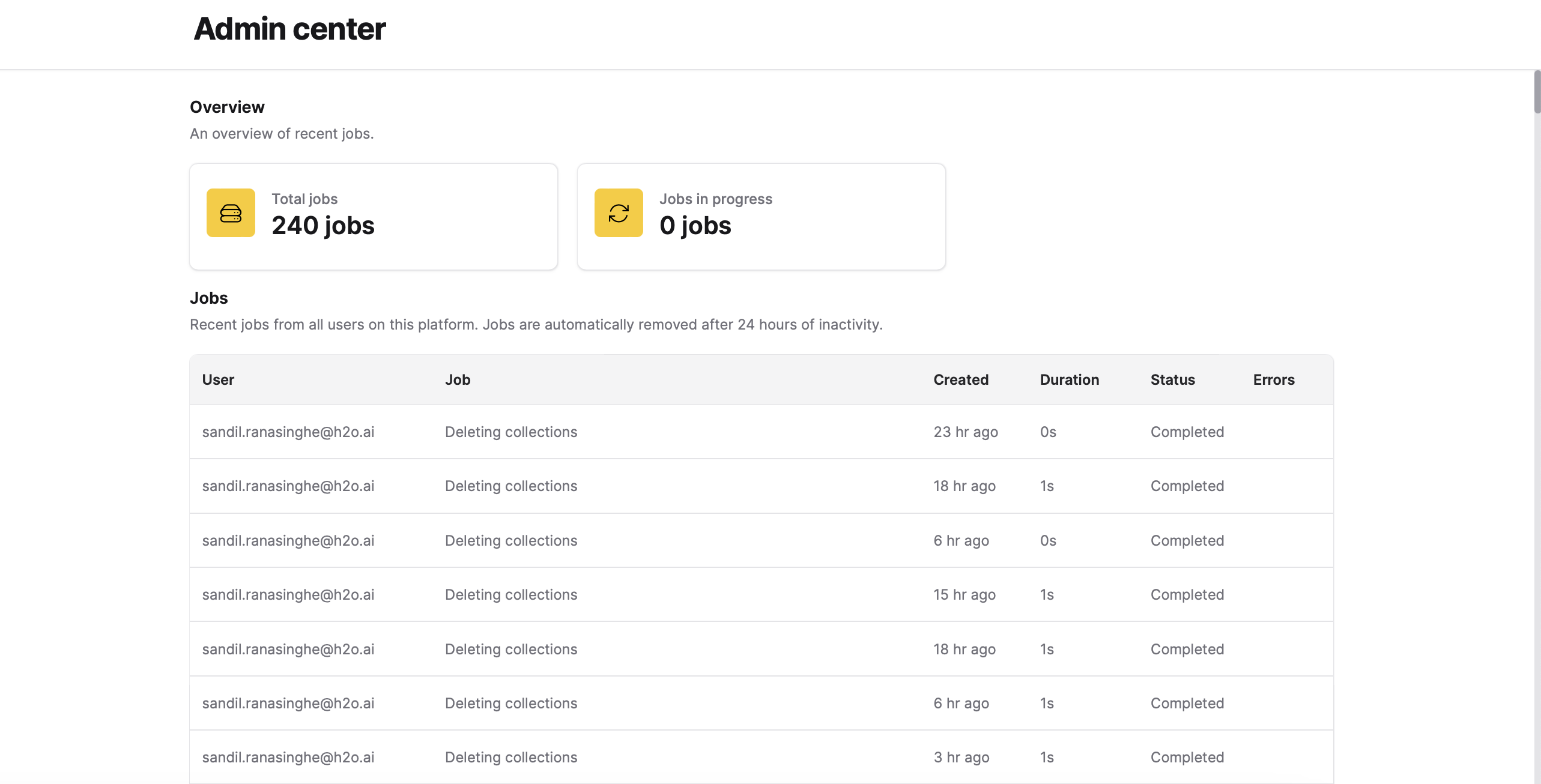Click the '15 hr ago' created cell

point(964,595)
